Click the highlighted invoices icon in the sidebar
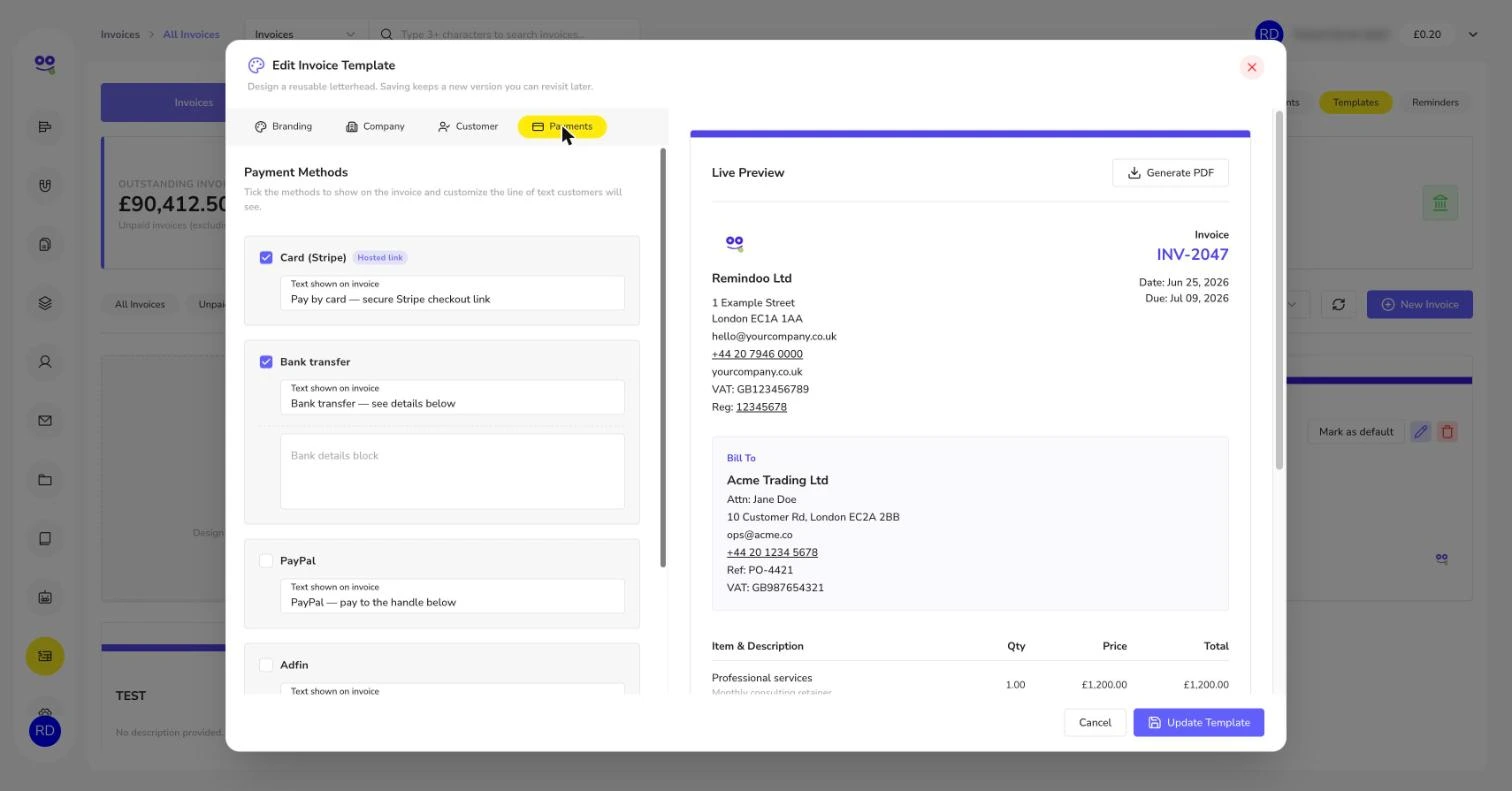 click(x=45, y=656)
